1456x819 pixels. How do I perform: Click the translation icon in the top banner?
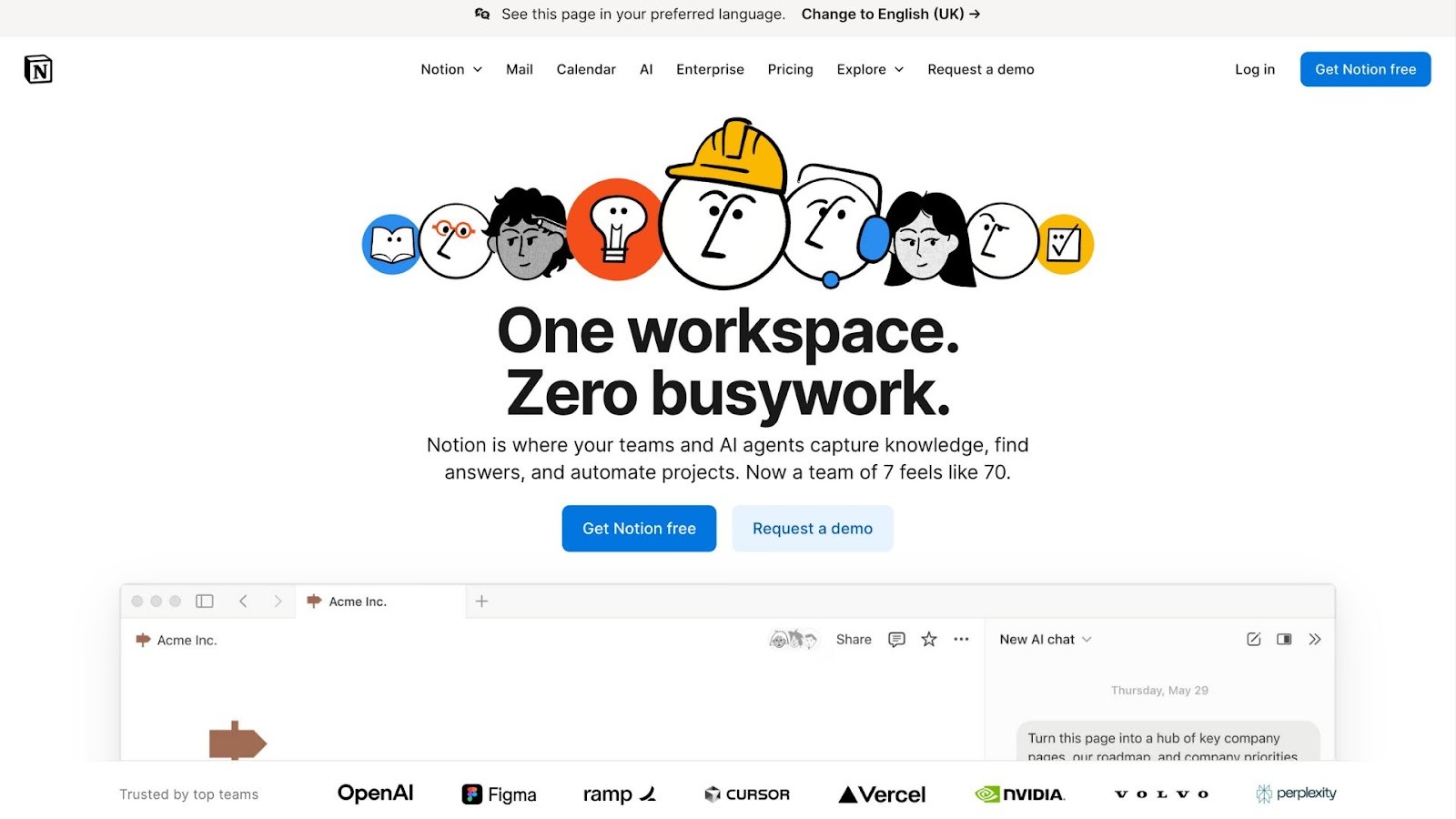tap(481, 14)
